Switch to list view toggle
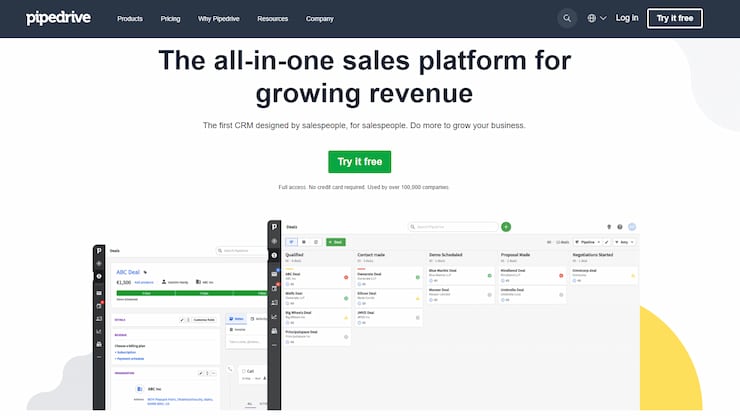The height and width of the screenshot is (416, 740). [304, 242]
